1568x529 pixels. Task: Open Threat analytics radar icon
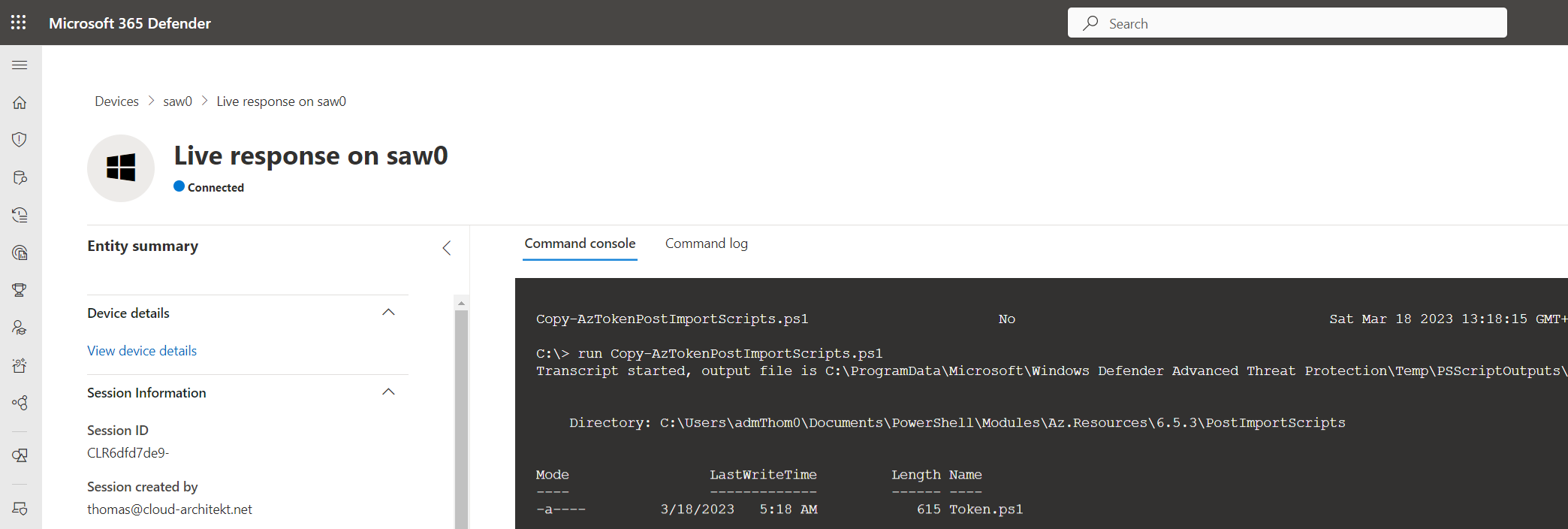pos(20,252)
